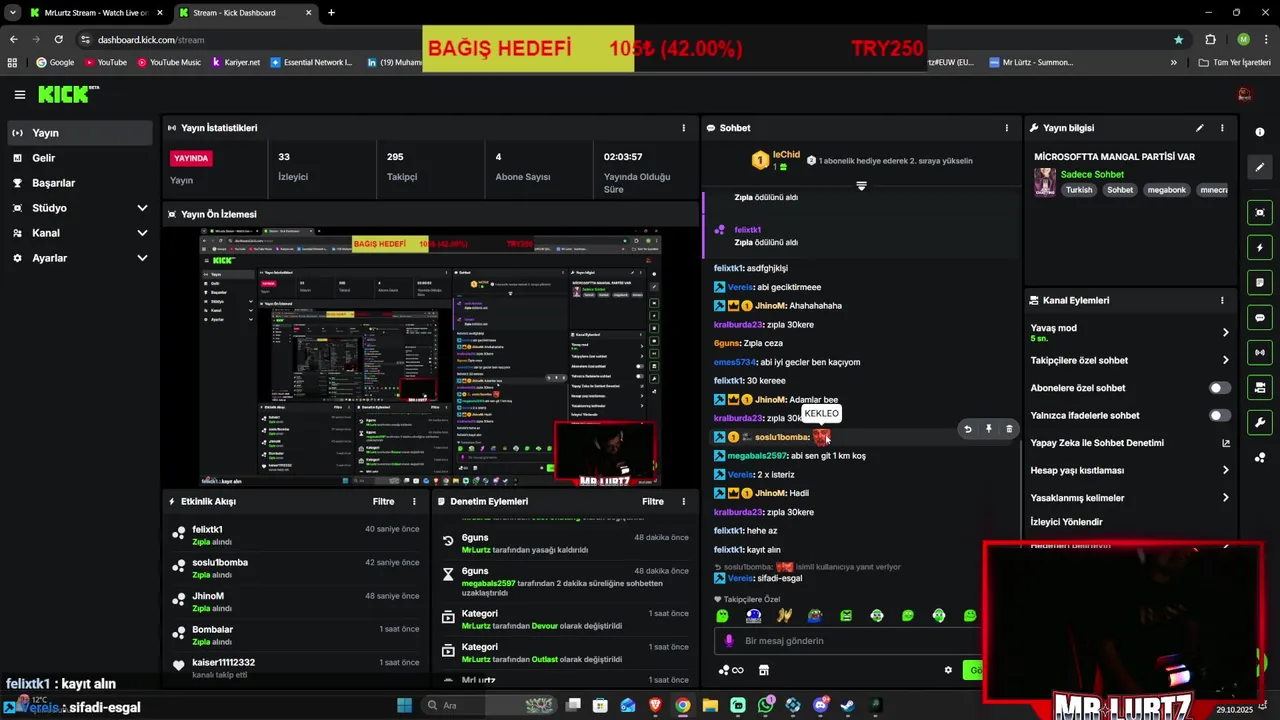Viewport: 1280px width, 720px height.
Task: Expand the Ayarlar sidebar submenu
Action: pyautogui.click(x=79, y=258)
